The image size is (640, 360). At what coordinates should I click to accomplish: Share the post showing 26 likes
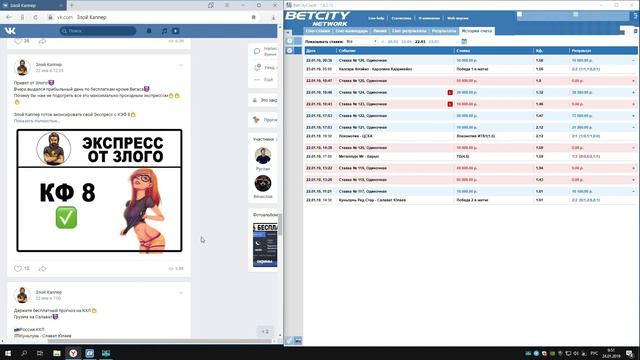pyautogui.click(x=42, y=41)
